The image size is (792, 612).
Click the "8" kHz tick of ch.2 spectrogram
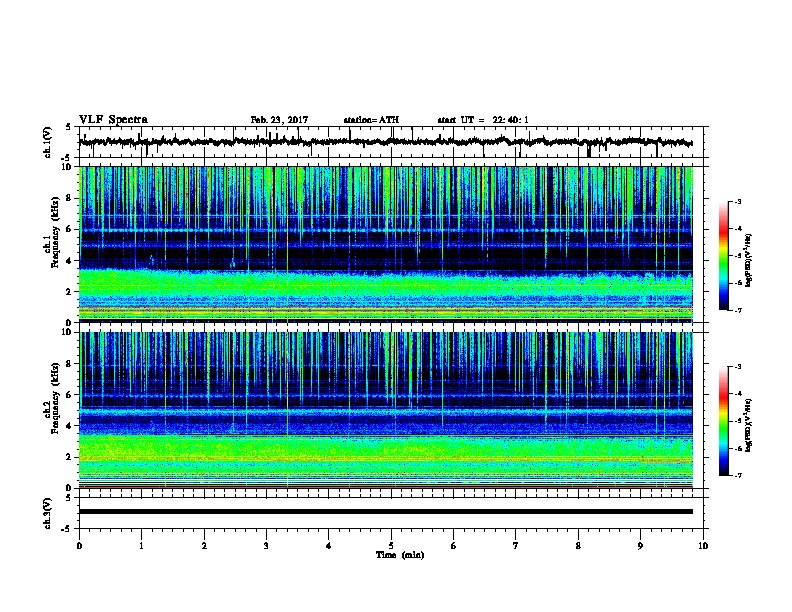pos(70,364)
